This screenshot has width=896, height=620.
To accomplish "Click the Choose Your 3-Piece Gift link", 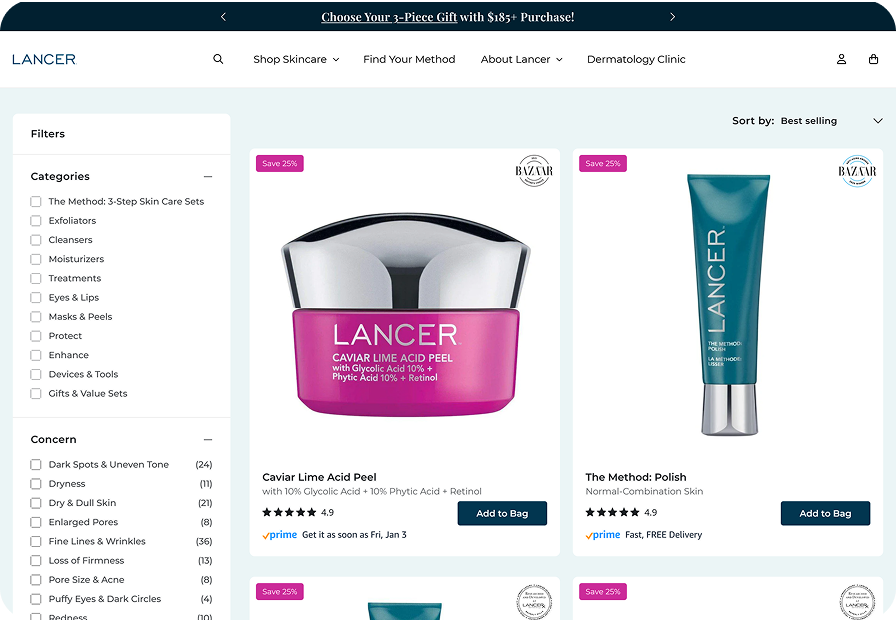I will tap(389, 17).
